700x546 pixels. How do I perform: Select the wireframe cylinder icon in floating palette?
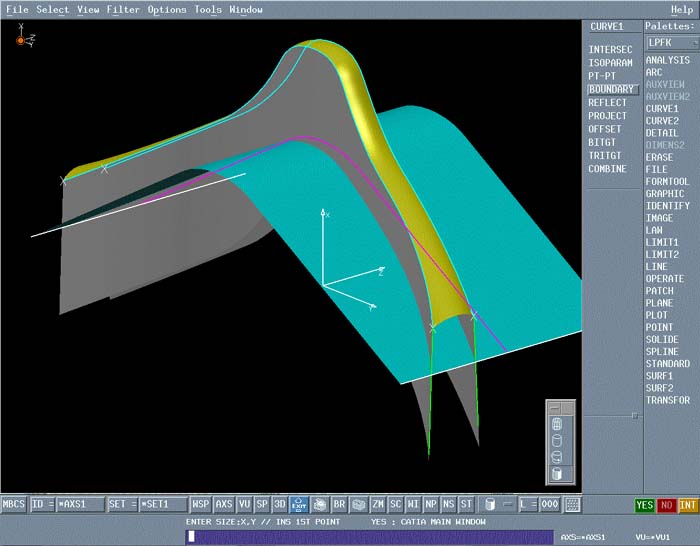point(556,423)
